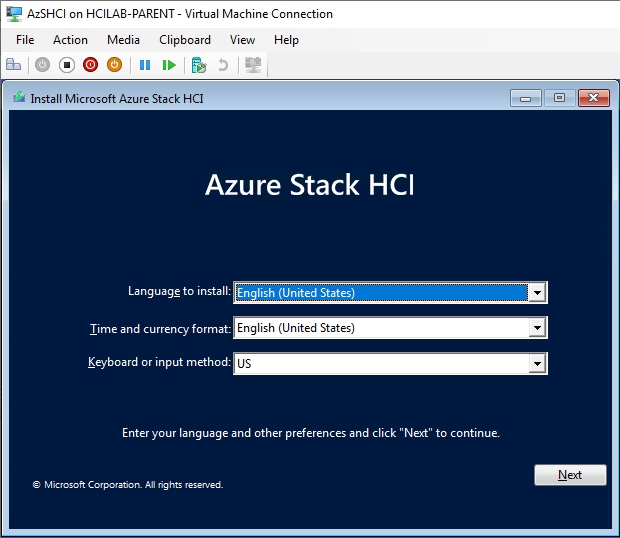The height and width of the screenshot is (538, 620).
Task: Click the red Shut Down icon
Action: (91, 65)
